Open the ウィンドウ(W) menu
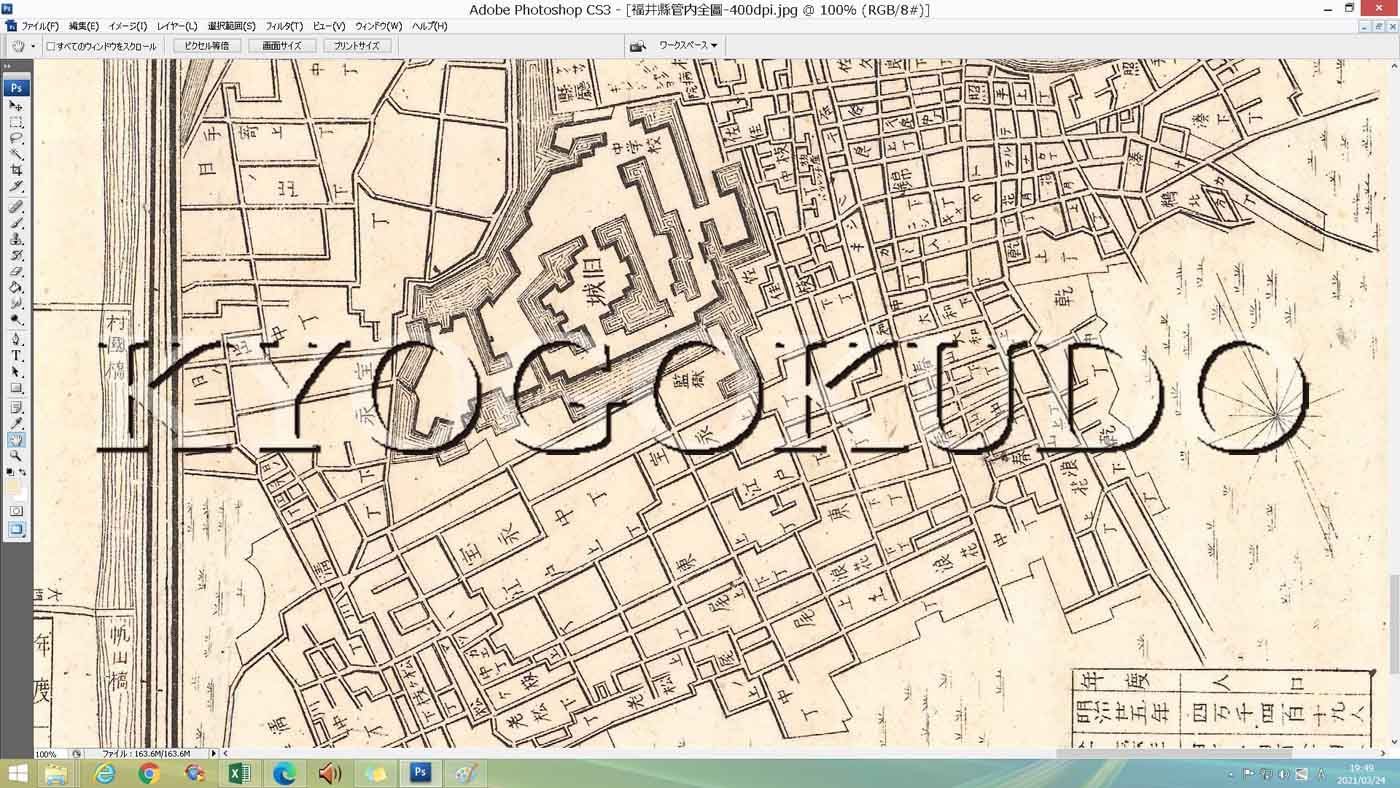Viewport: 1400px width, 788px height. (x=378, y=26)
